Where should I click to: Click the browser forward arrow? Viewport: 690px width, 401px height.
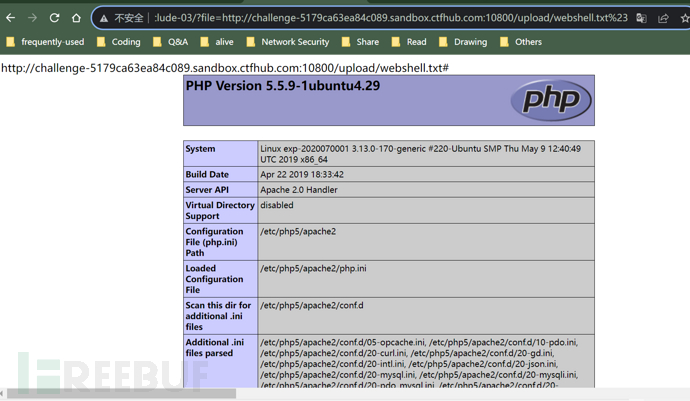pyautogui.click(x=32, y=18)
